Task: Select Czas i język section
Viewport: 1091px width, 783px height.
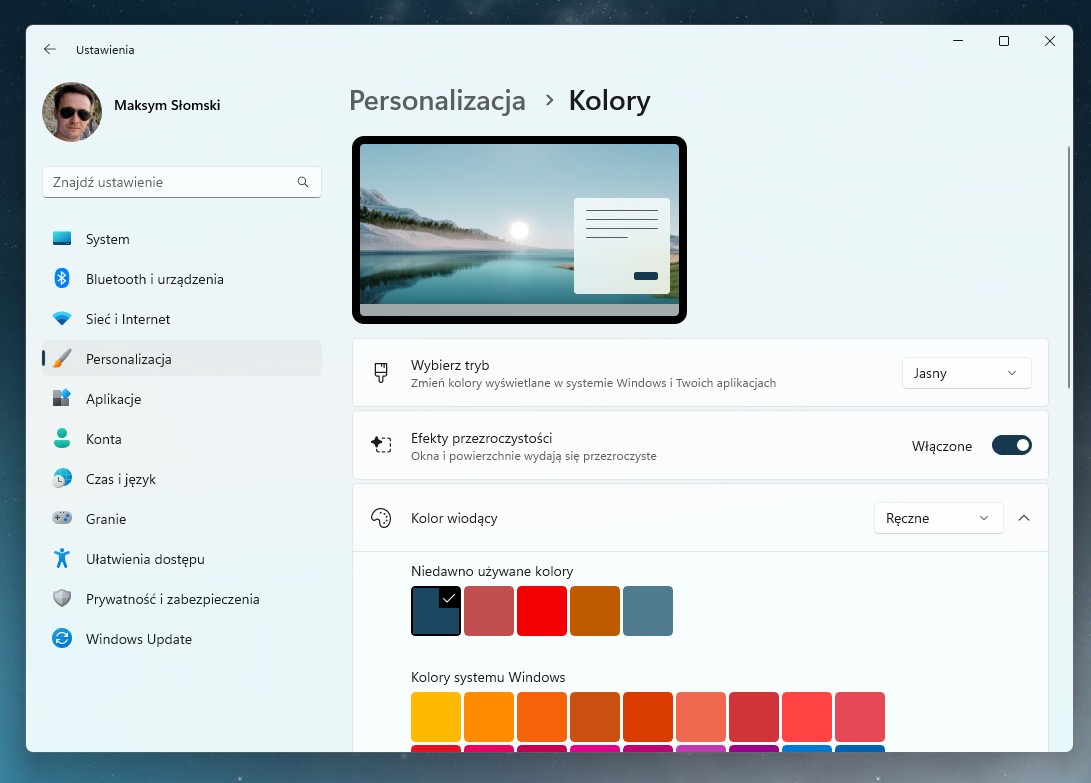Action: coord(121,479)
